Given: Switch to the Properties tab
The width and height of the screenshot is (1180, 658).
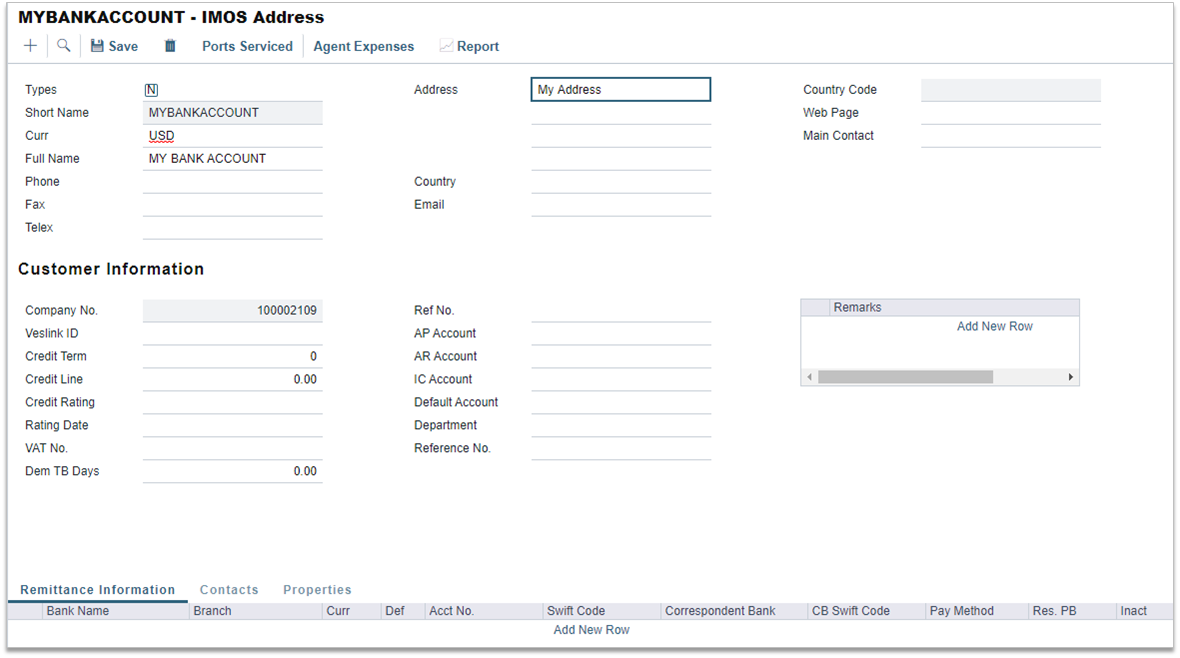Looking at the screenshot, I should coord(317,590).
